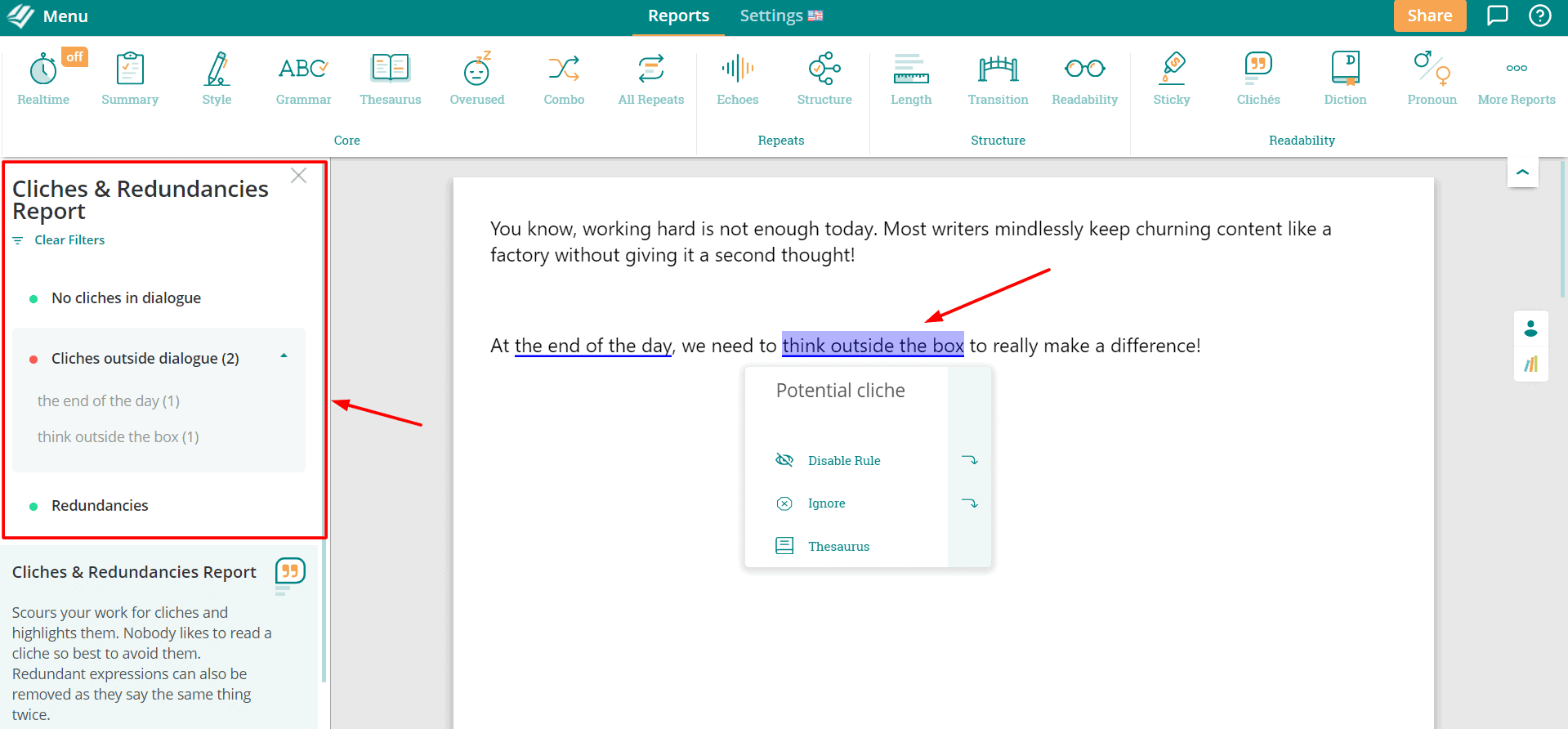Image resolution: width=1568 pixels, height=729 pixels.
Task: Collapse the toolbar with the up chevron
Action: [1522, 172]
